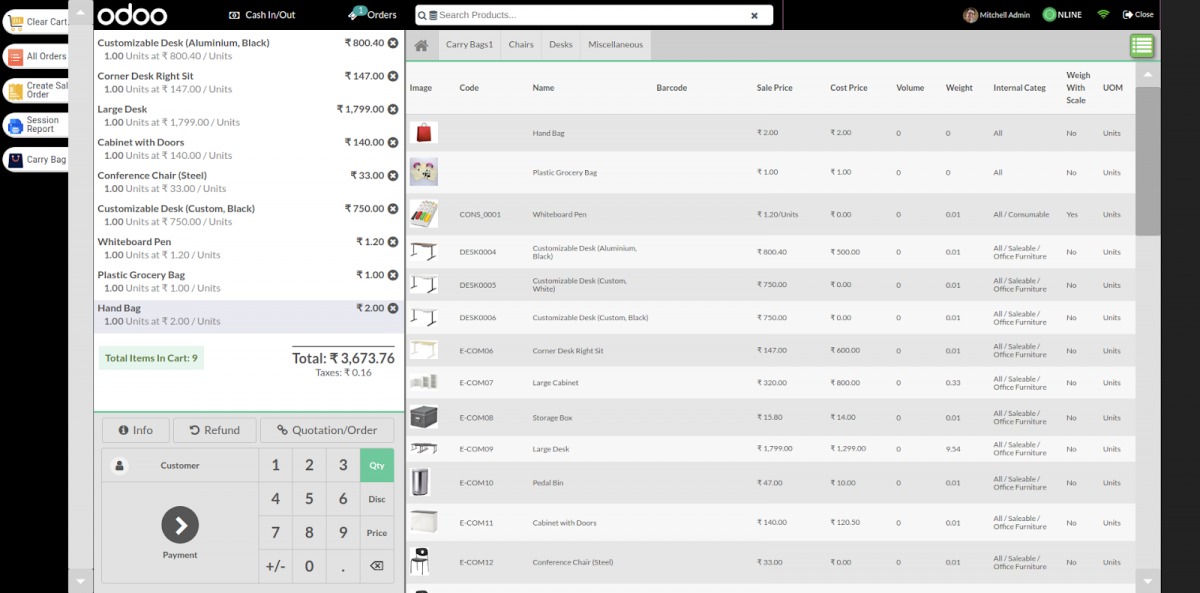Open the Chairs category tab
Viewport: 1200px width, 593px height.
coord(521,45)
